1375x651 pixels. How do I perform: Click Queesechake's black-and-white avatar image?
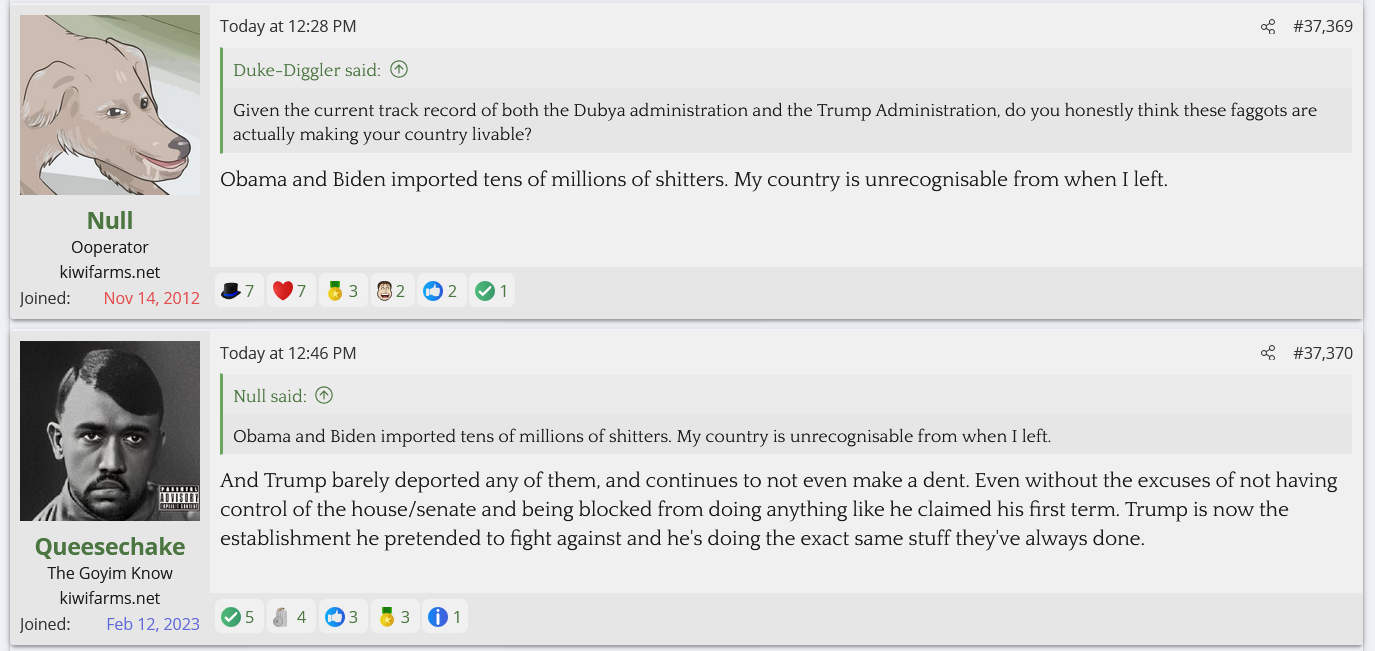coord(110,431)
